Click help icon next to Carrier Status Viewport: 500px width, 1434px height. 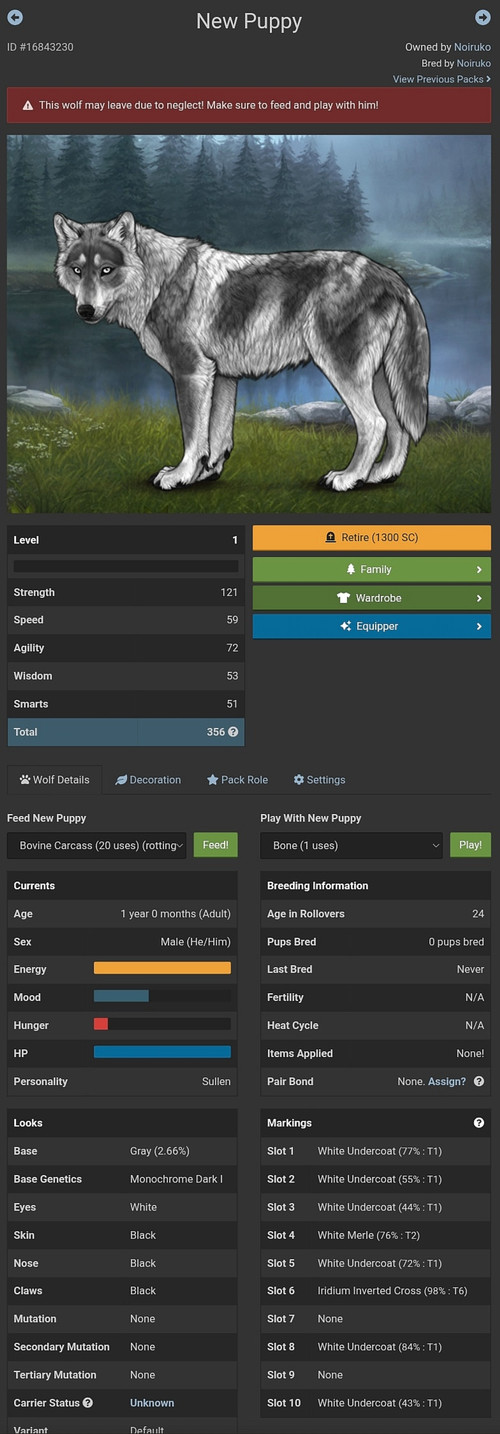tap(88, 1403)
